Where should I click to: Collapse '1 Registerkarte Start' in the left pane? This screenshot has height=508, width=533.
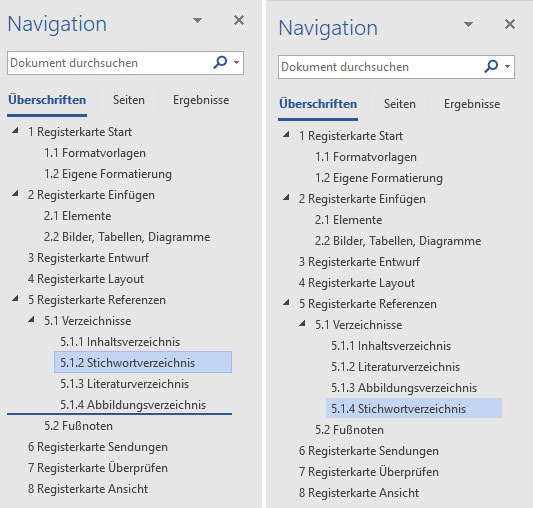coord(15,131)
